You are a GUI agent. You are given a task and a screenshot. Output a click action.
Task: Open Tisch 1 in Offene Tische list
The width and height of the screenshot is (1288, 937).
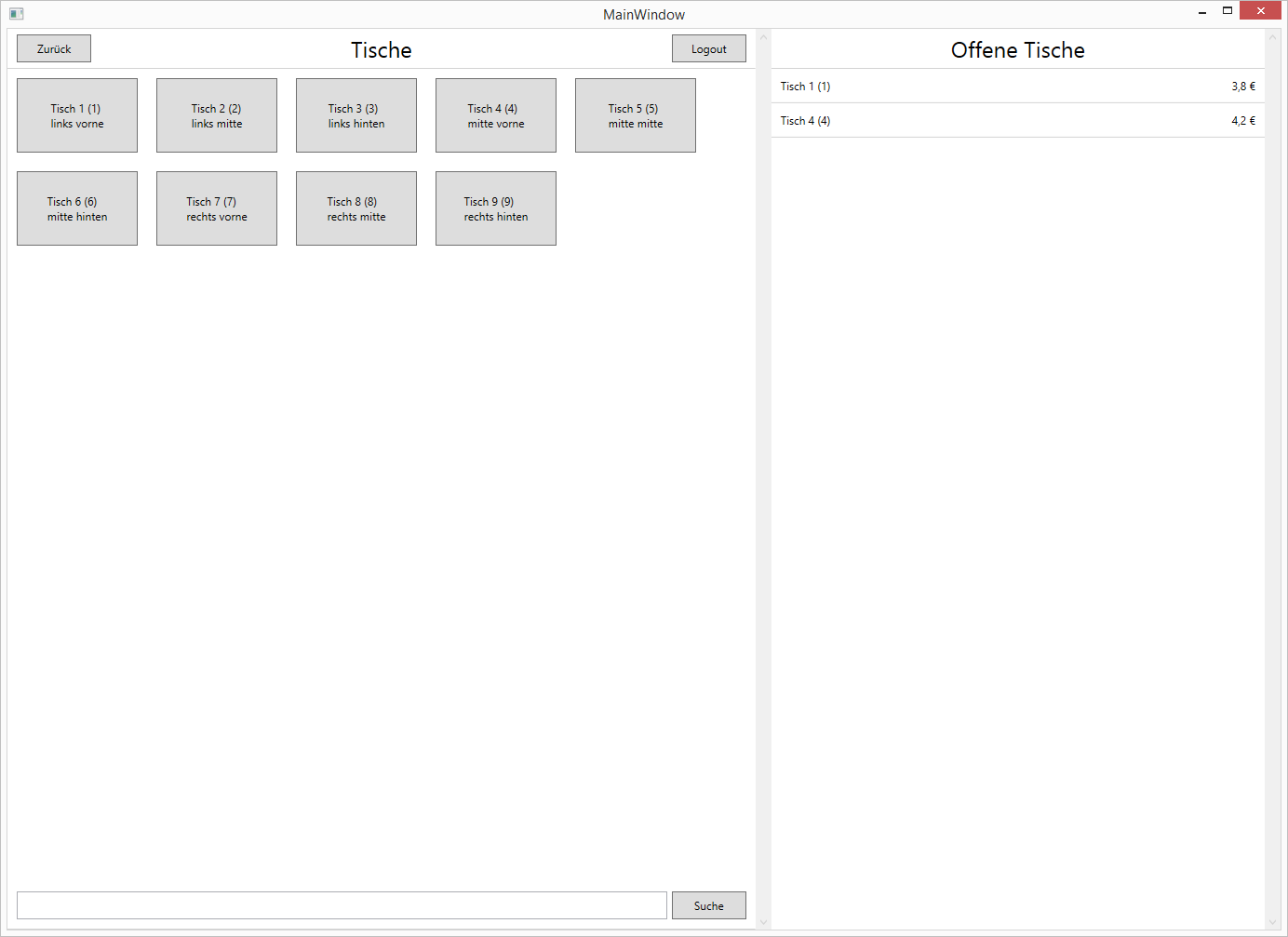(x=1017, y=87)
